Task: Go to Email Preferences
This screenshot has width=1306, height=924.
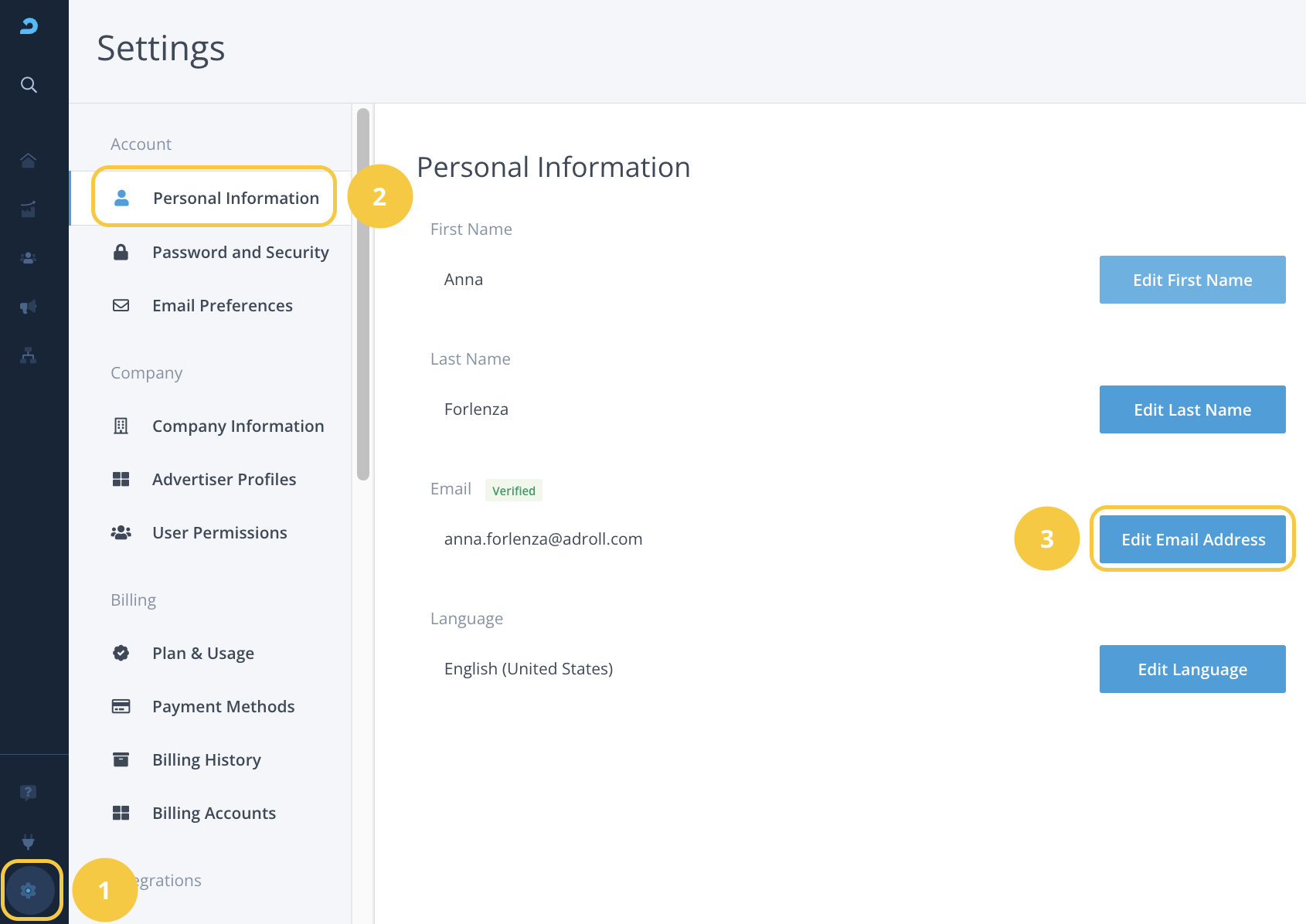Action: (x=223, y=306)
